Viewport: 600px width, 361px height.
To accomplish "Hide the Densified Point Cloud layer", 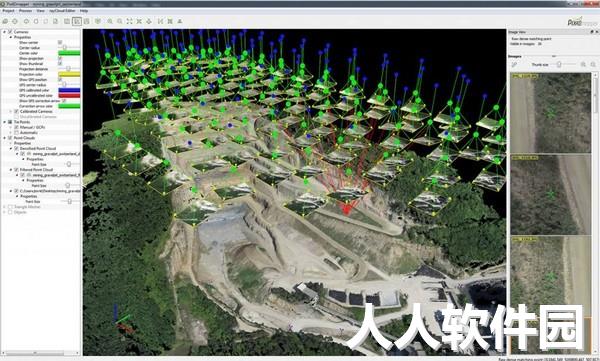I will click(16, 148).
